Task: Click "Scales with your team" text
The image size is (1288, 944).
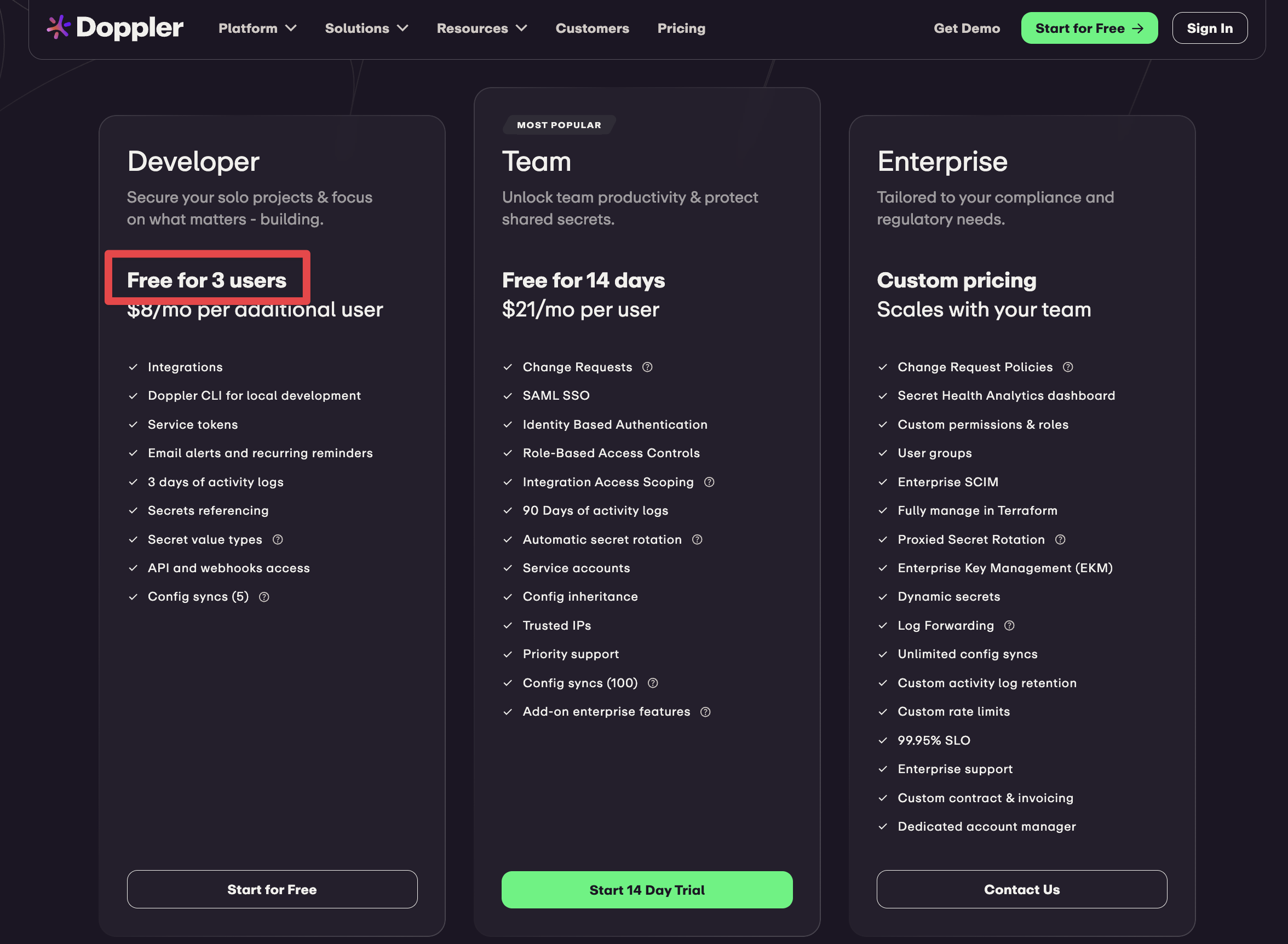Action: point(984,309)
